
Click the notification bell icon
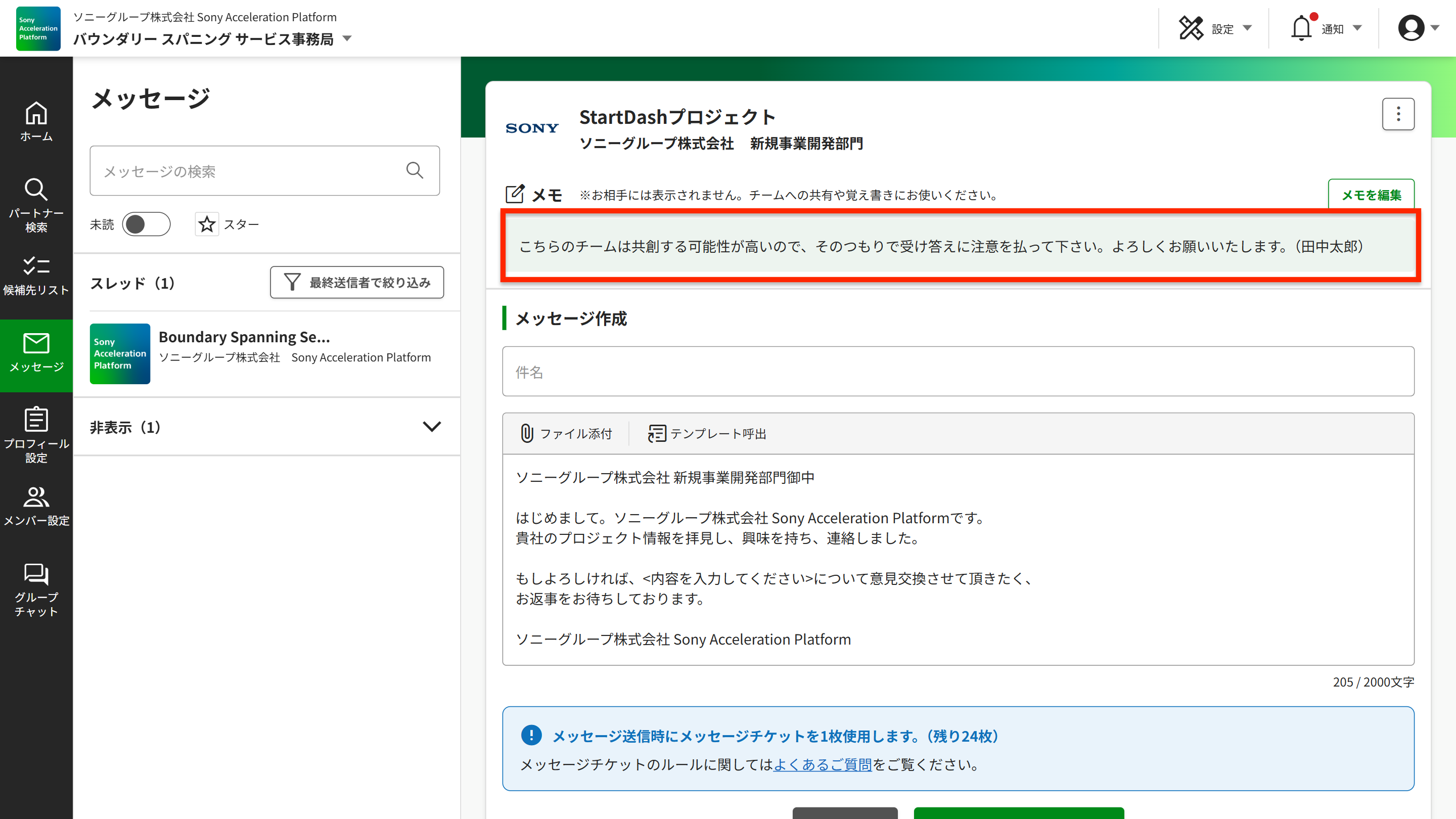pos(1301,28)
